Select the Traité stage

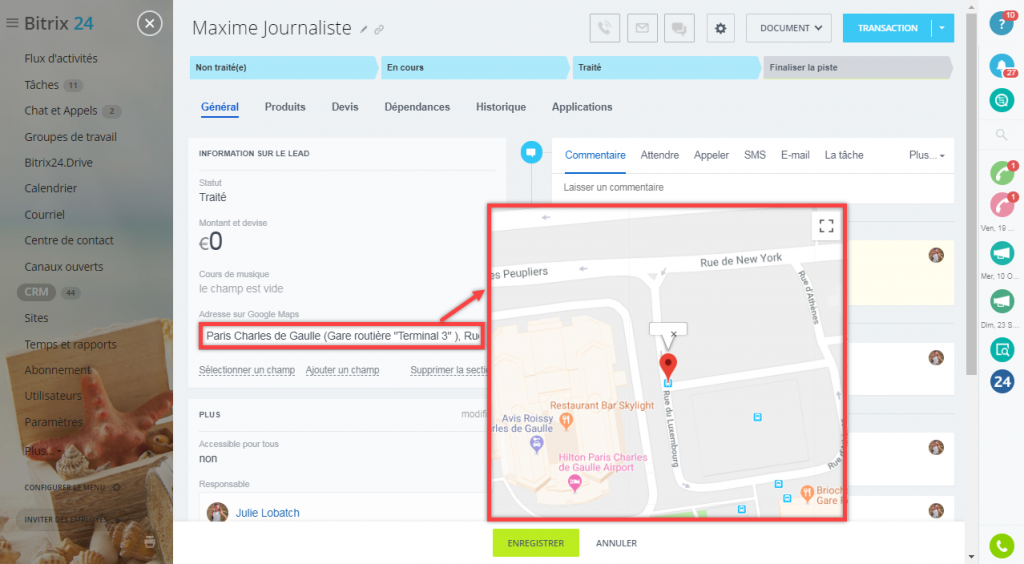point(666,67)
